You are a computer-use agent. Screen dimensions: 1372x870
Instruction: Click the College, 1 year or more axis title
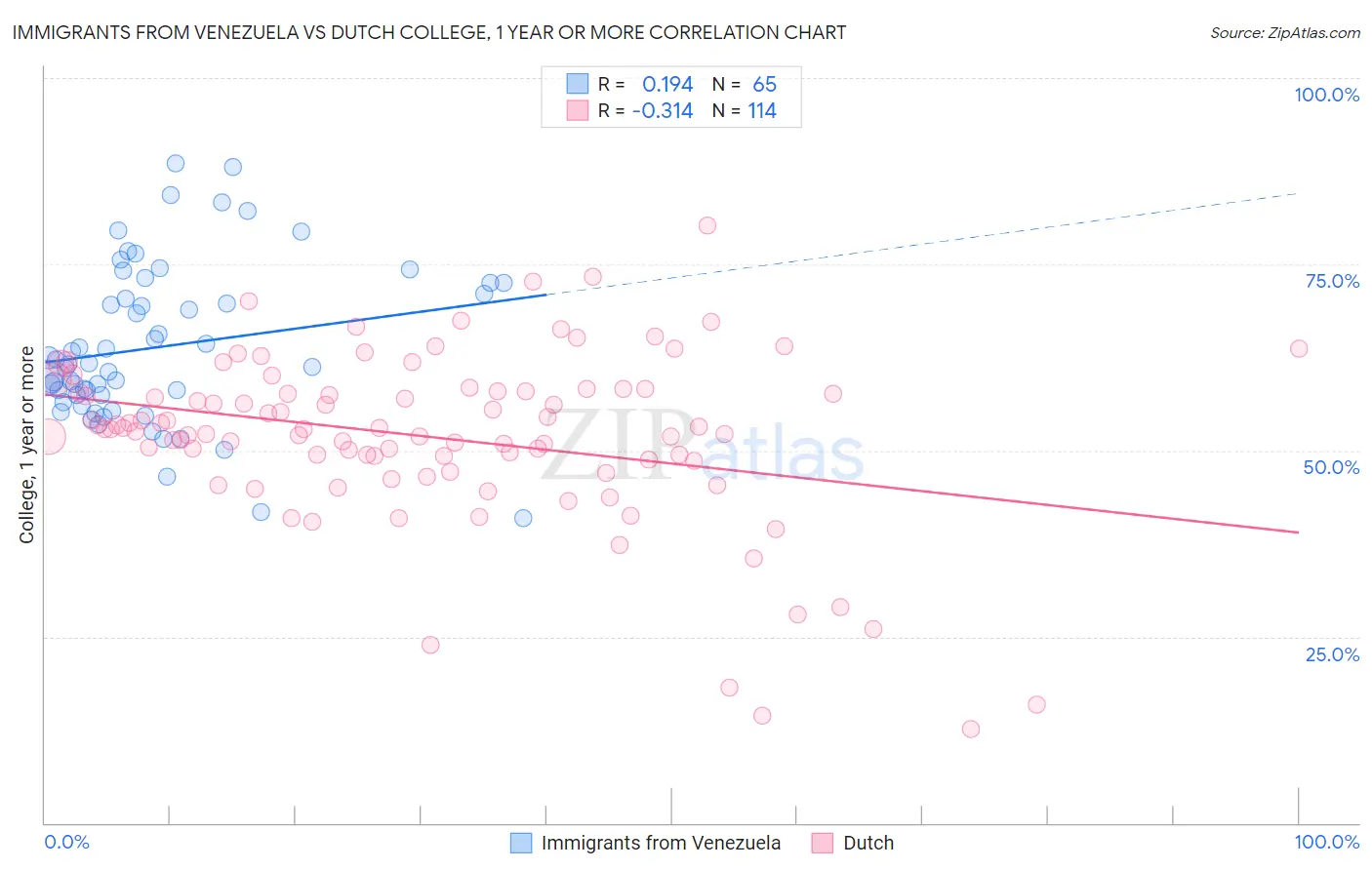27,445
